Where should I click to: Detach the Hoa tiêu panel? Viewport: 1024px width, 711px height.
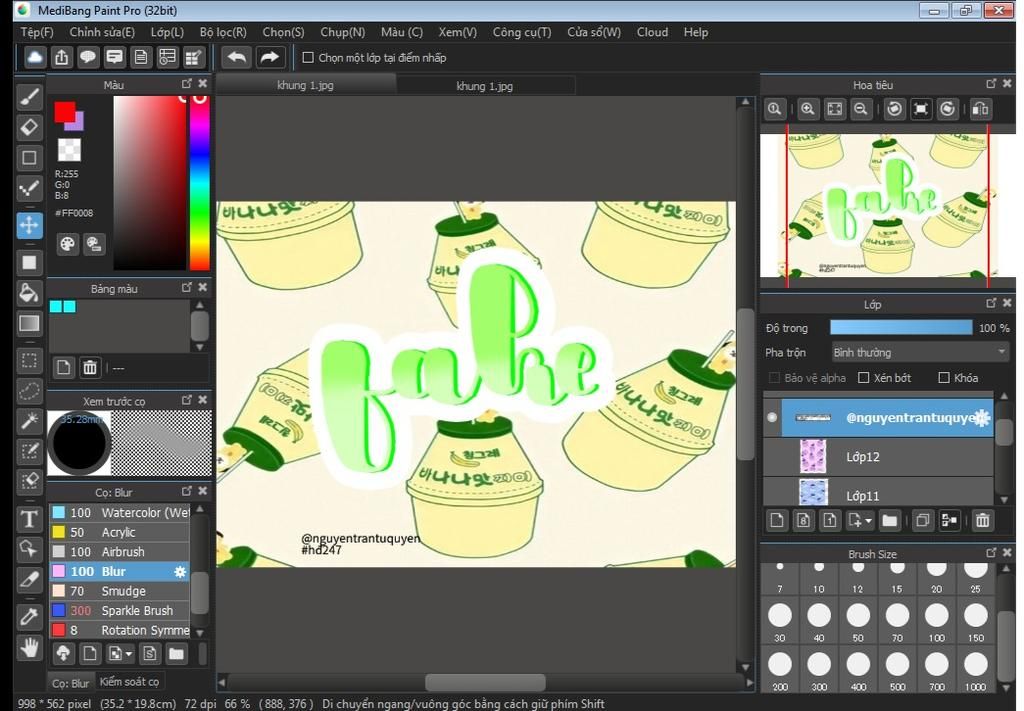991,84
